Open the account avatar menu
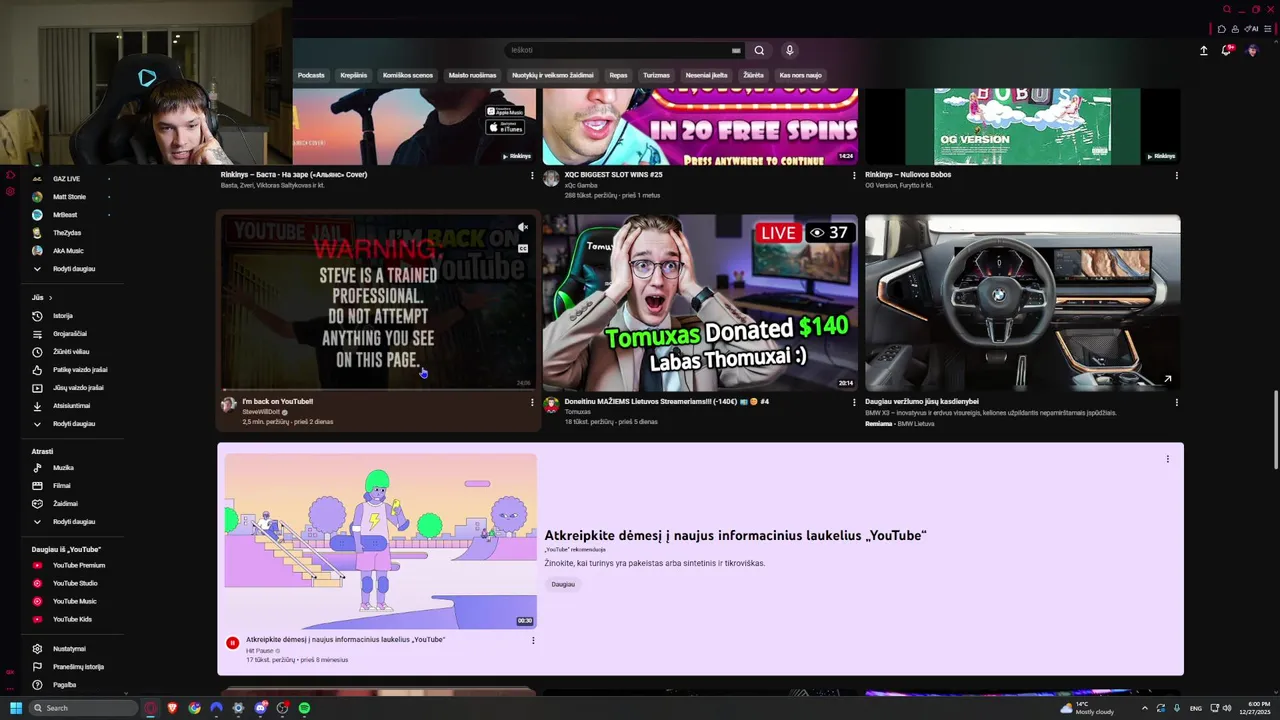The image size is (1280, 720). coord(1252,50)
